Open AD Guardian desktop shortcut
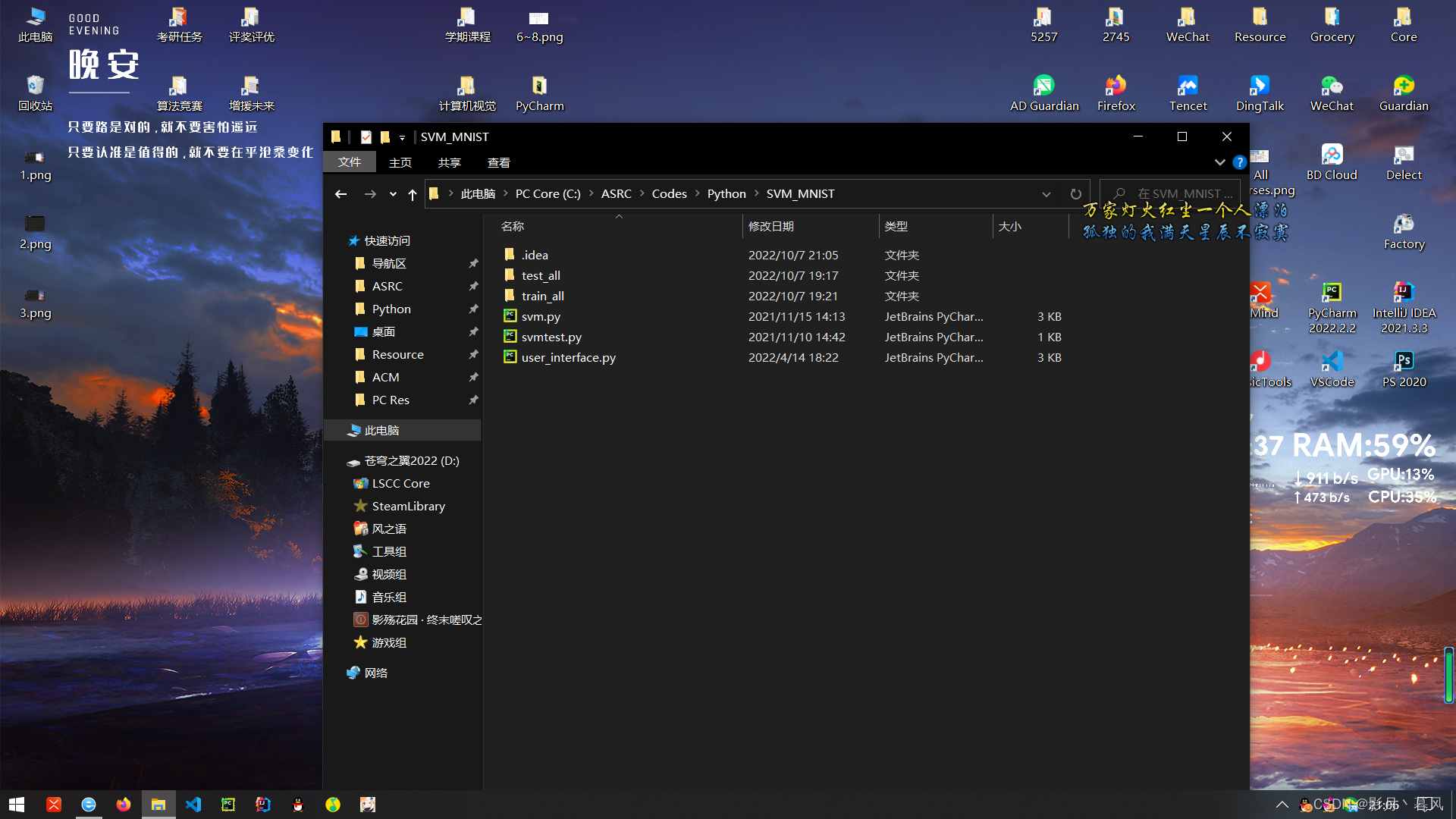Screen dimensions: 1456x819 click(1044, 93)
